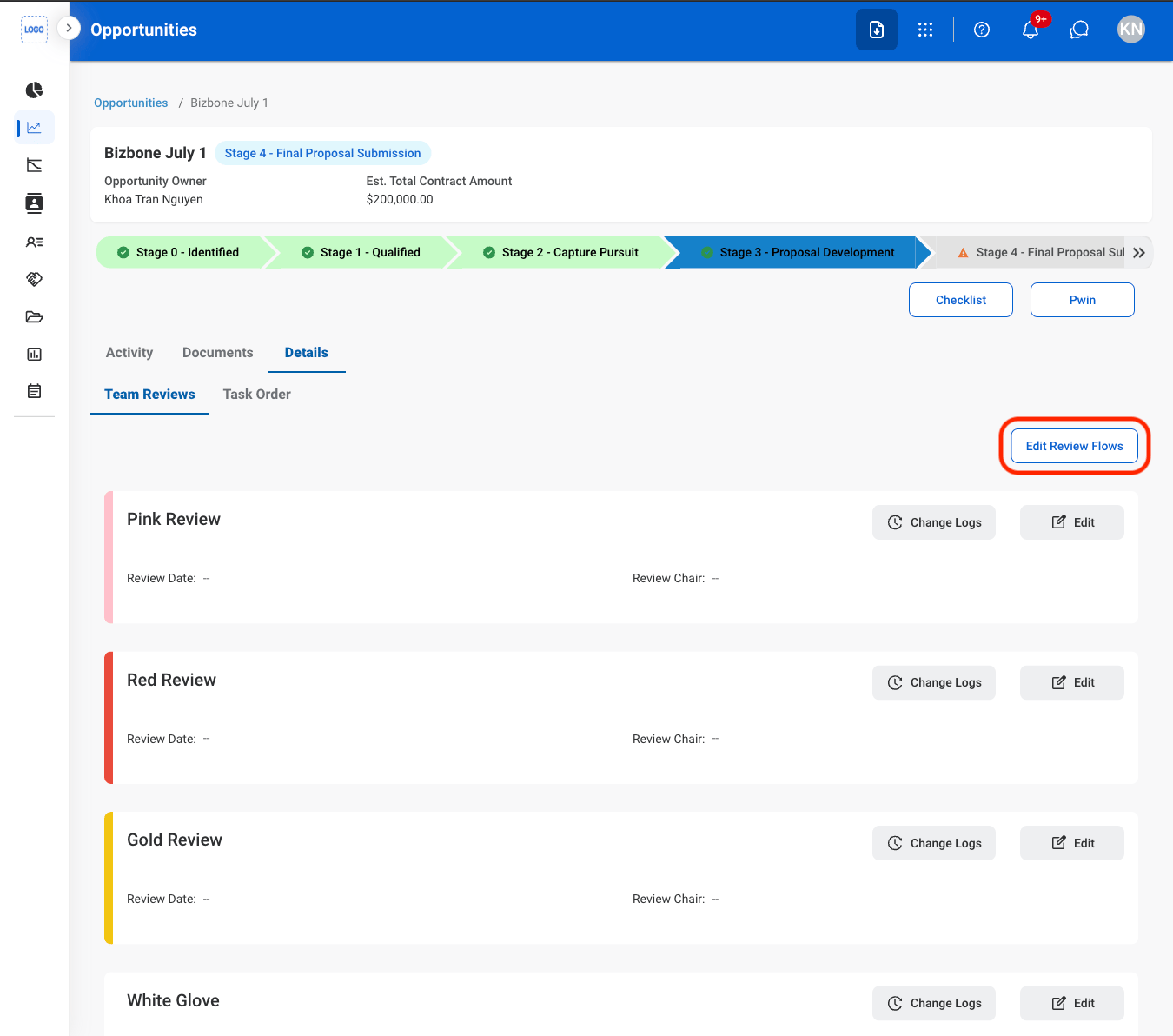The width and height of the screenshot is (1173, 1036).
Task: Open the bar report sidebar icon
Action: 34,354
